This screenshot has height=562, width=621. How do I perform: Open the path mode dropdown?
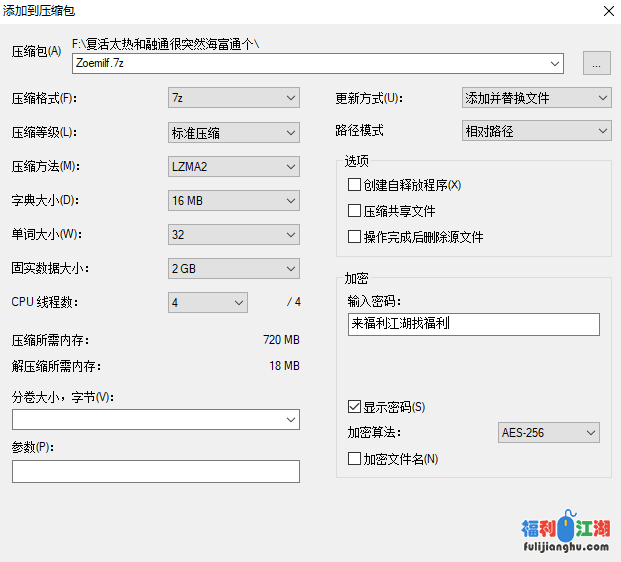(536, 131)
